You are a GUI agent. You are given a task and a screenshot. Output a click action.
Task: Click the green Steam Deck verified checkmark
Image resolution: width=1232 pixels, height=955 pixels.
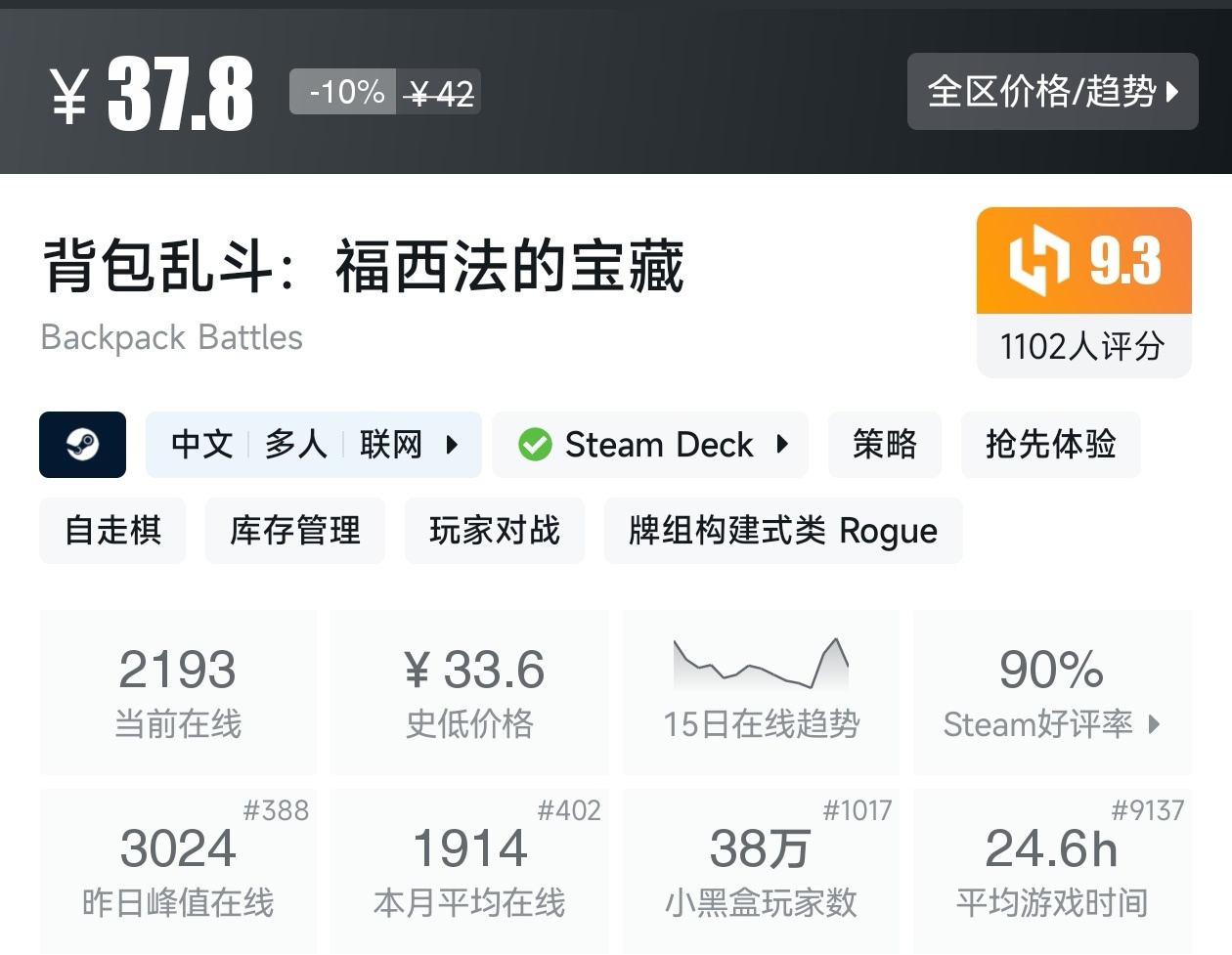click(x=535, y=445)
